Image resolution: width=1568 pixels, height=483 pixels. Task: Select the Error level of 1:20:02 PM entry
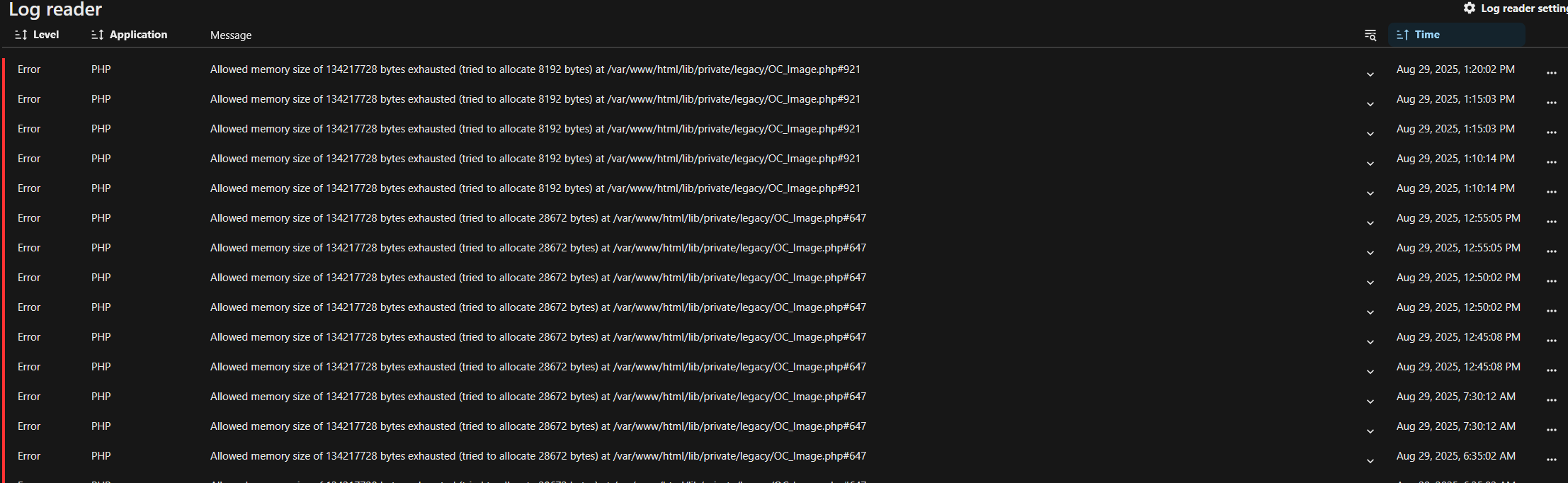tap(29, 69)
